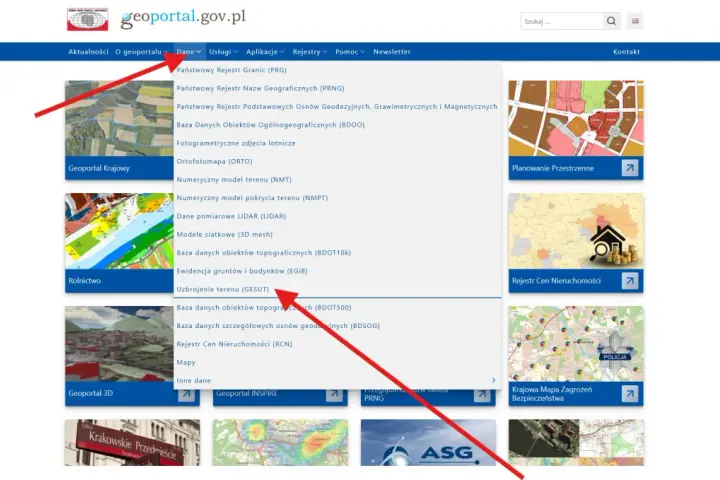The image size is (720, 480).
Task: Open the Aktualności menu item
Action: point(88,52)
